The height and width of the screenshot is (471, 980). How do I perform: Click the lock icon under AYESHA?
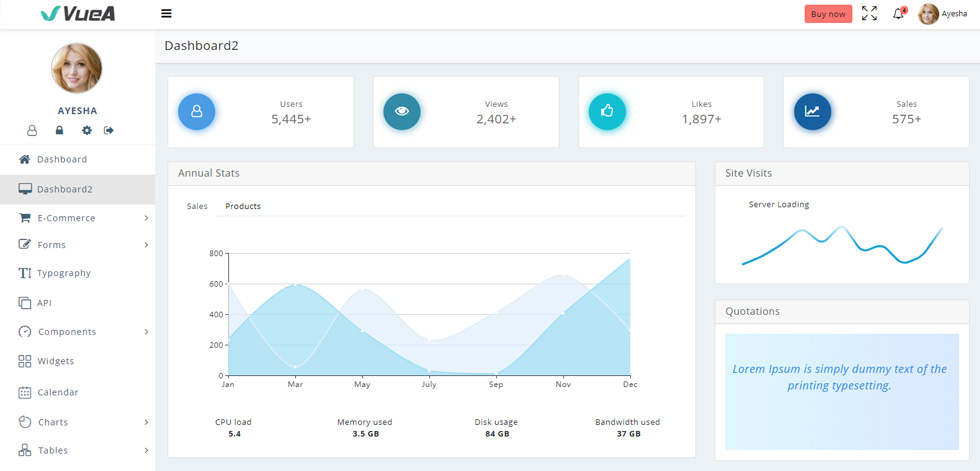coord(59,131)
